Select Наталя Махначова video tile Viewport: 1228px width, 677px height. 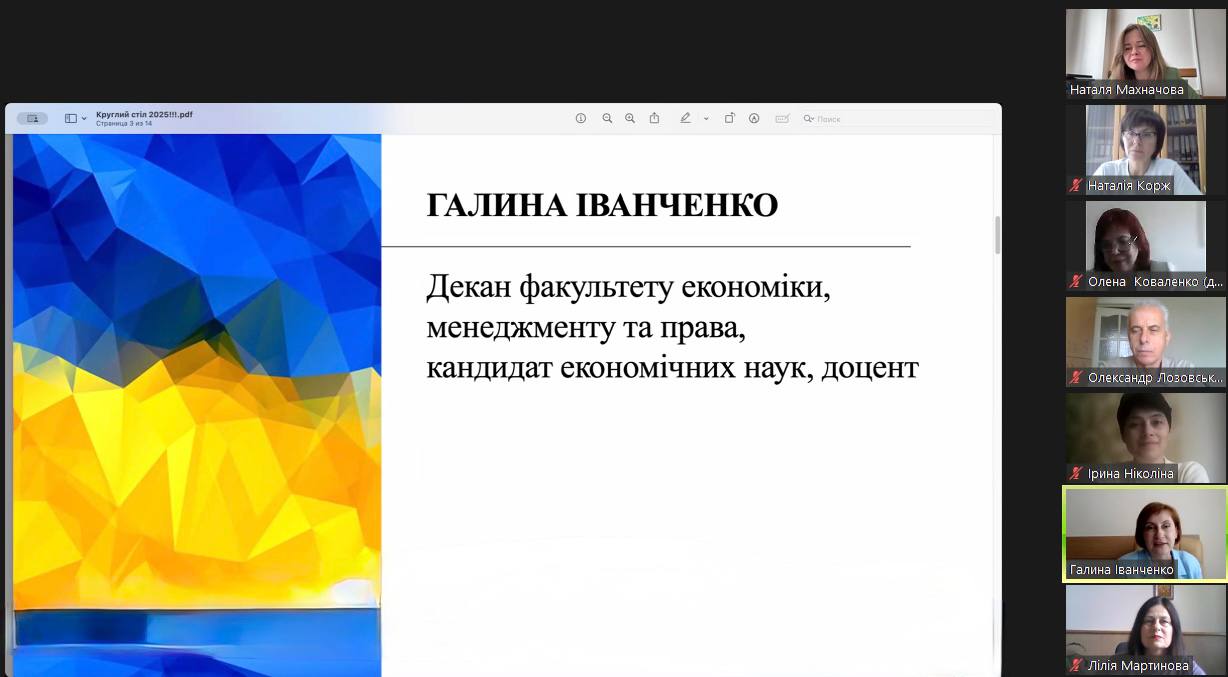(x=1145, y=53)
